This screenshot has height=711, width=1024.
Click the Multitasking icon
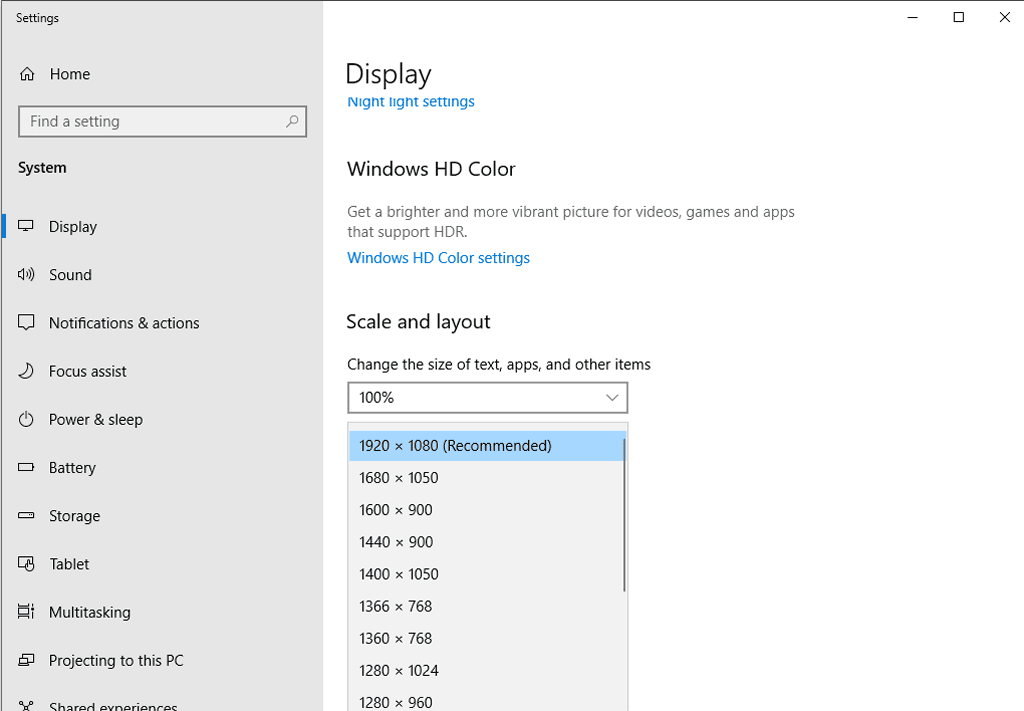26,611
